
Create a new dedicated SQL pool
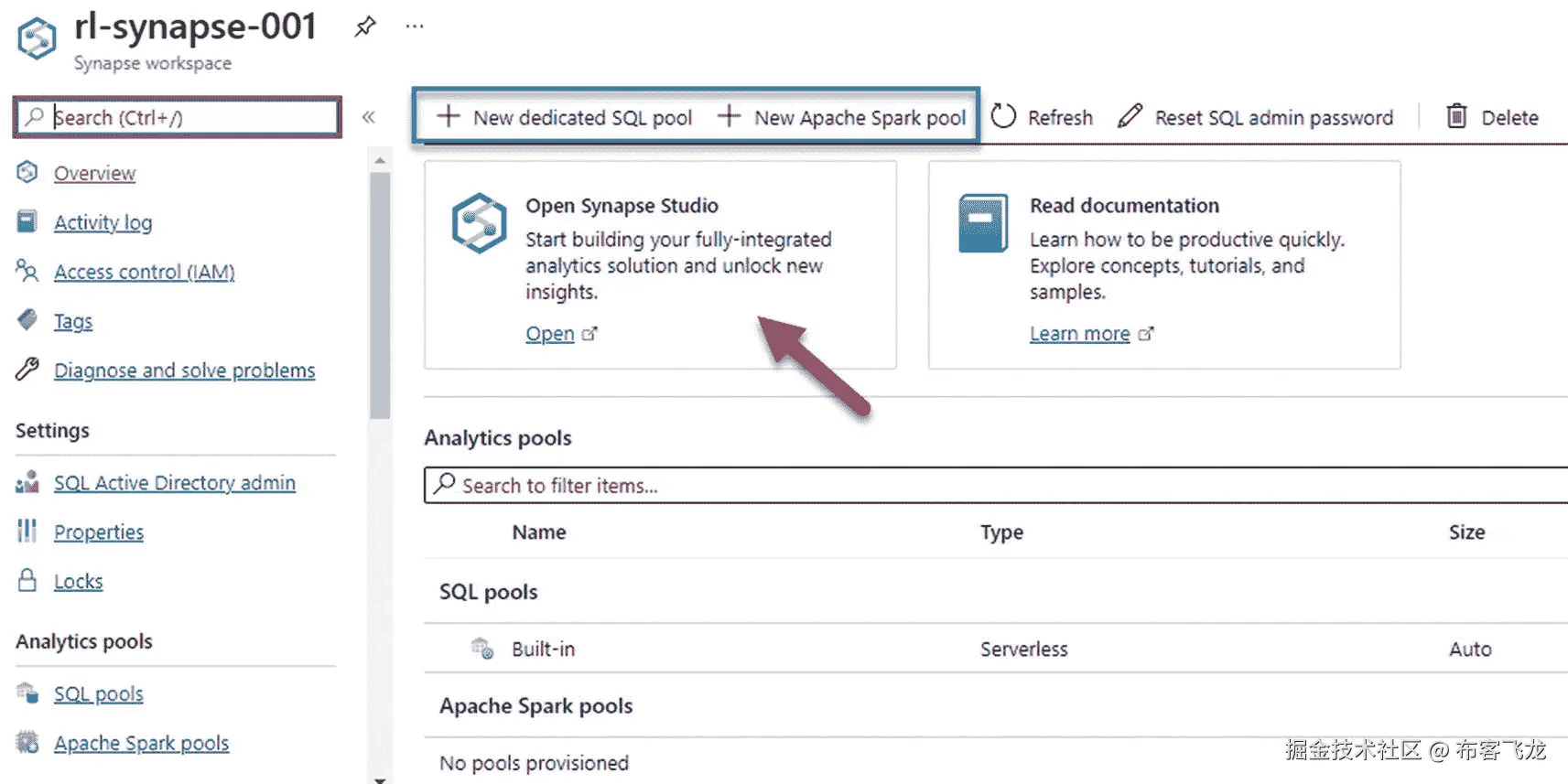(565, 118)
